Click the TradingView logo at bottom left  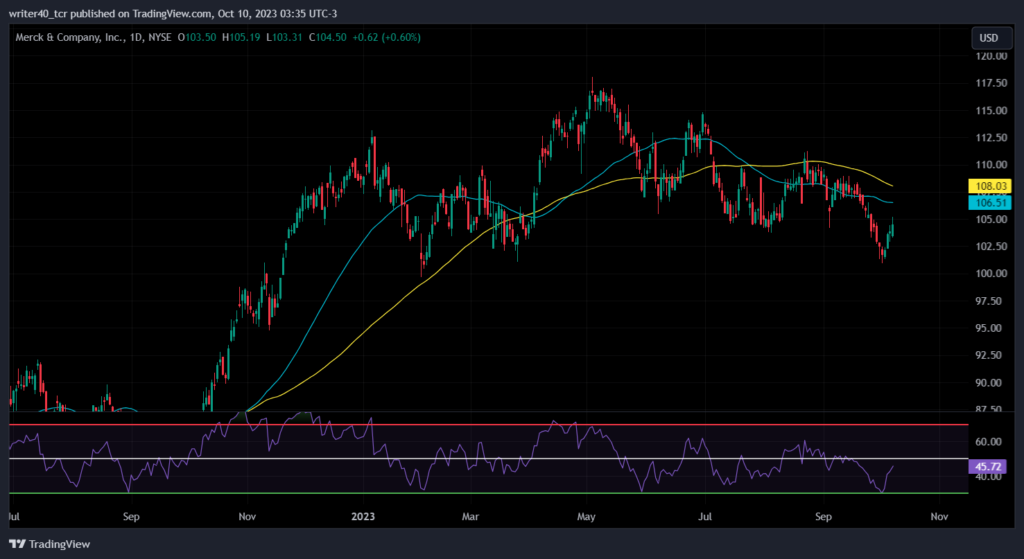(x=50, y=544)
